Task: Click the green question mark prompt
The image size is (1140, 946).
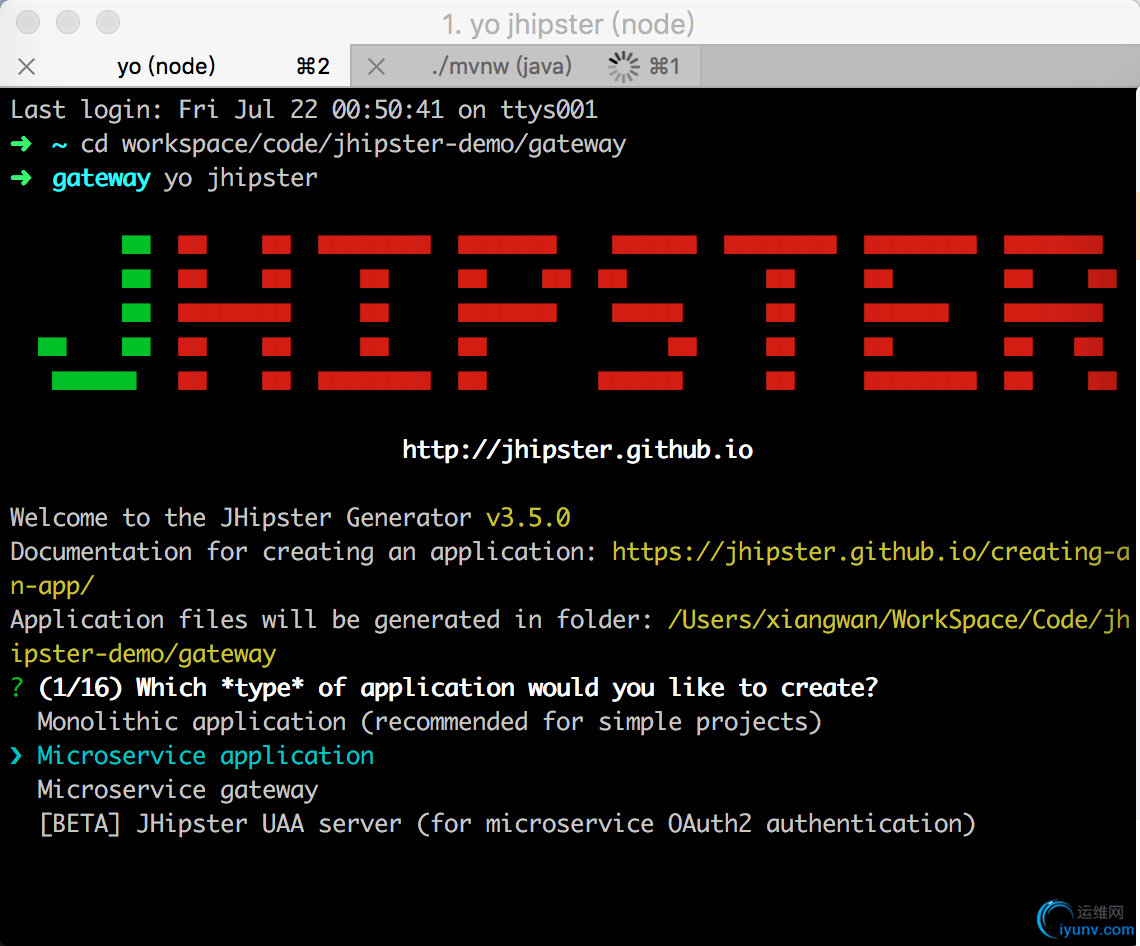Action: pyautogui.click(x=17, y=687)
